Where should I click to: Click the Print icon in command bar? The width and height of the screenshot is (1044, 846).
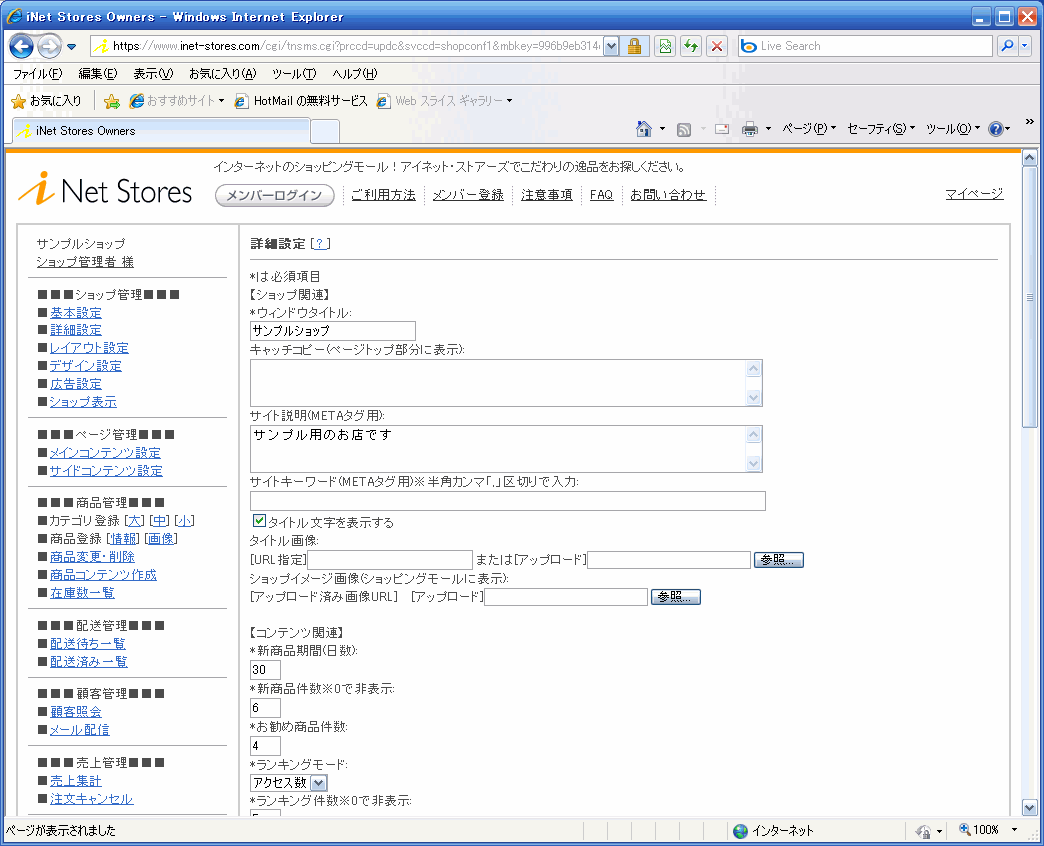coord(749,129)
